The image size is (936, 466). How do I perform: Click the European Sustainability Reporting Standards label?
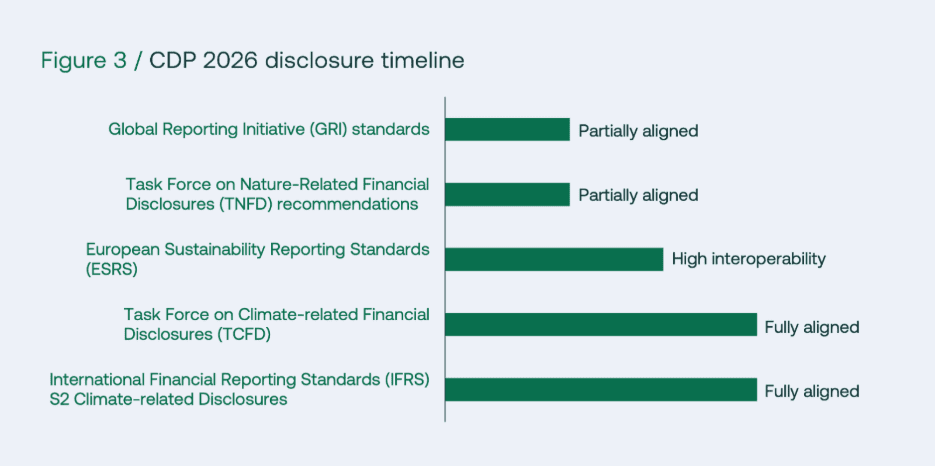click(x=258, y=249)
